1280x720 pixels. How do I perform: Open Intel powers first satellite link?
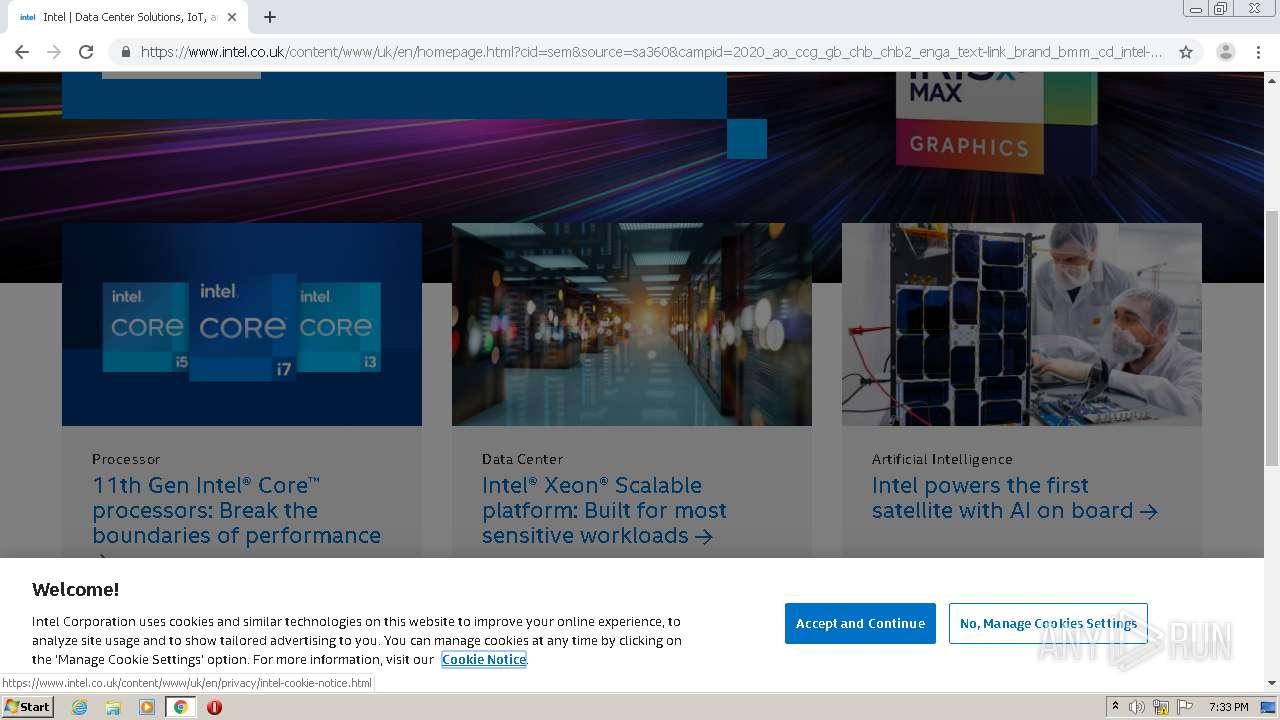1014,498
